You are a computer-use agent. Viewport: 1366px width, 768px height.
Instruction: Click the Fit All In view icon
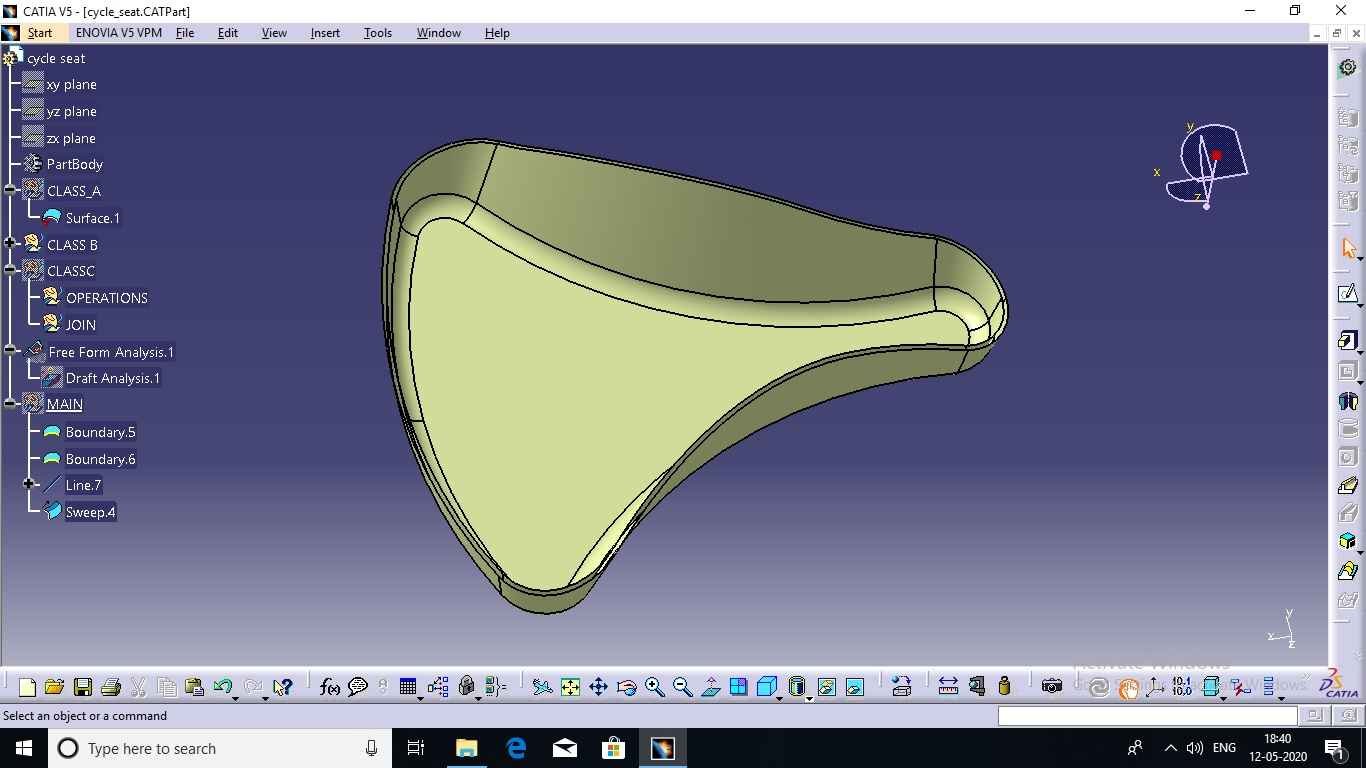[x=570, y=687]
